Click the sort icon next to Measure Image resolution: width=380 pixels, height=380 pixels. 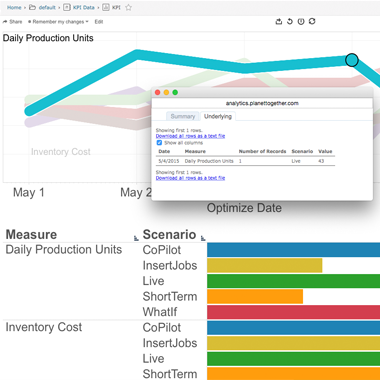[136, 238]
